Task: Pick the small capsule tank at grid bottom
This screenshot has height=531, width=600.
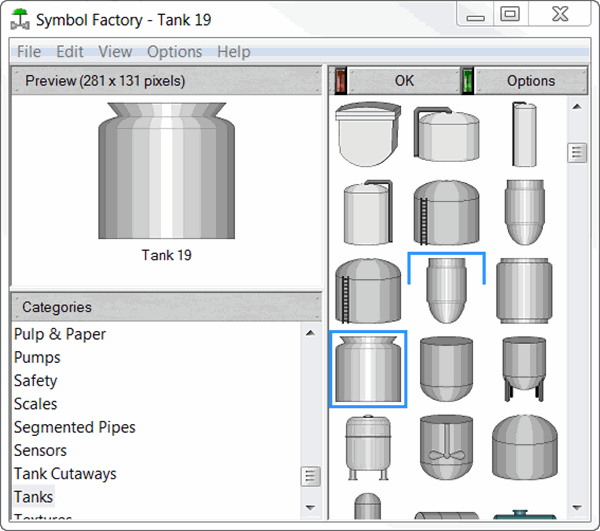Action: 367,506
